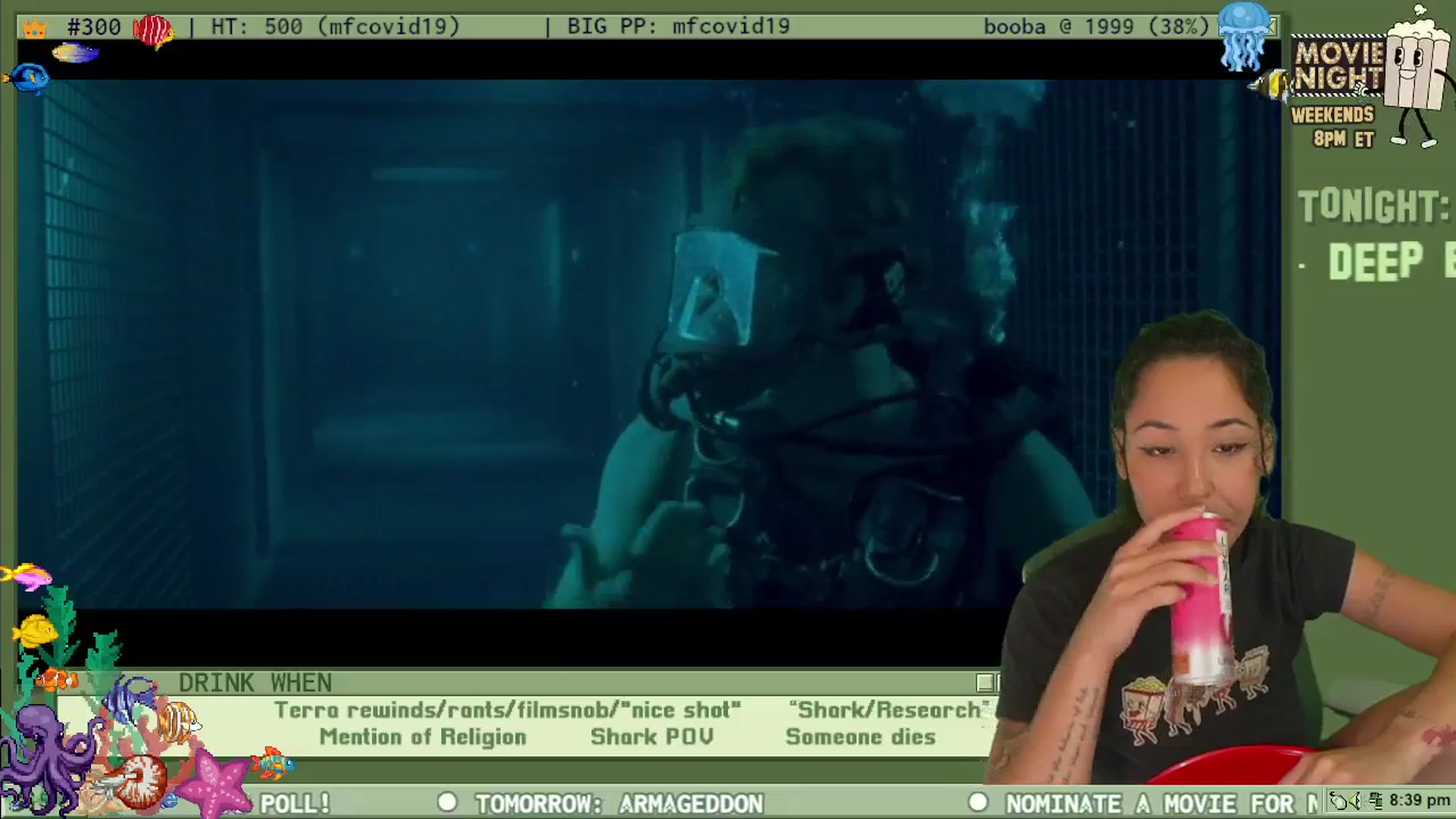Select the "Shark POV" drink rule

coord(651,737)
